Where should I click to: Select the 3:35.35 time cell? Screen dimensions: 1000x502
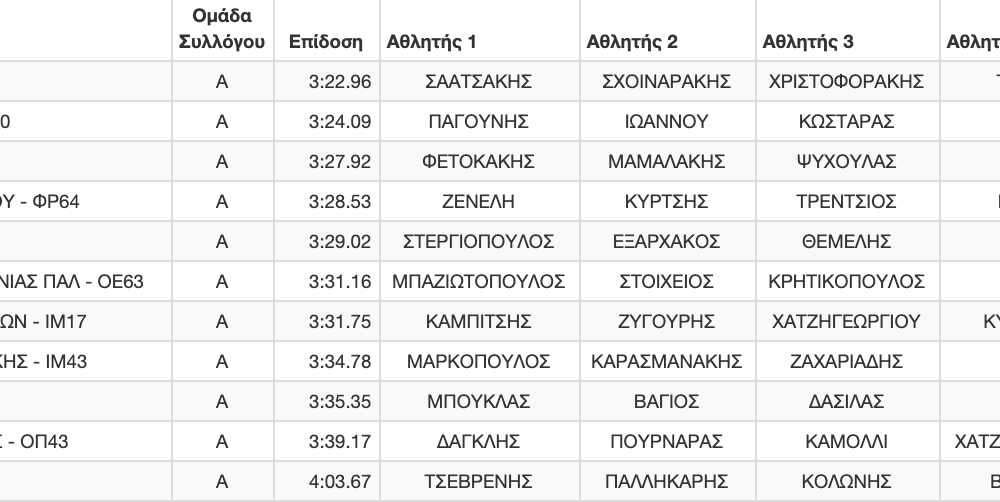pyautogui.click(x=327, y=401)
